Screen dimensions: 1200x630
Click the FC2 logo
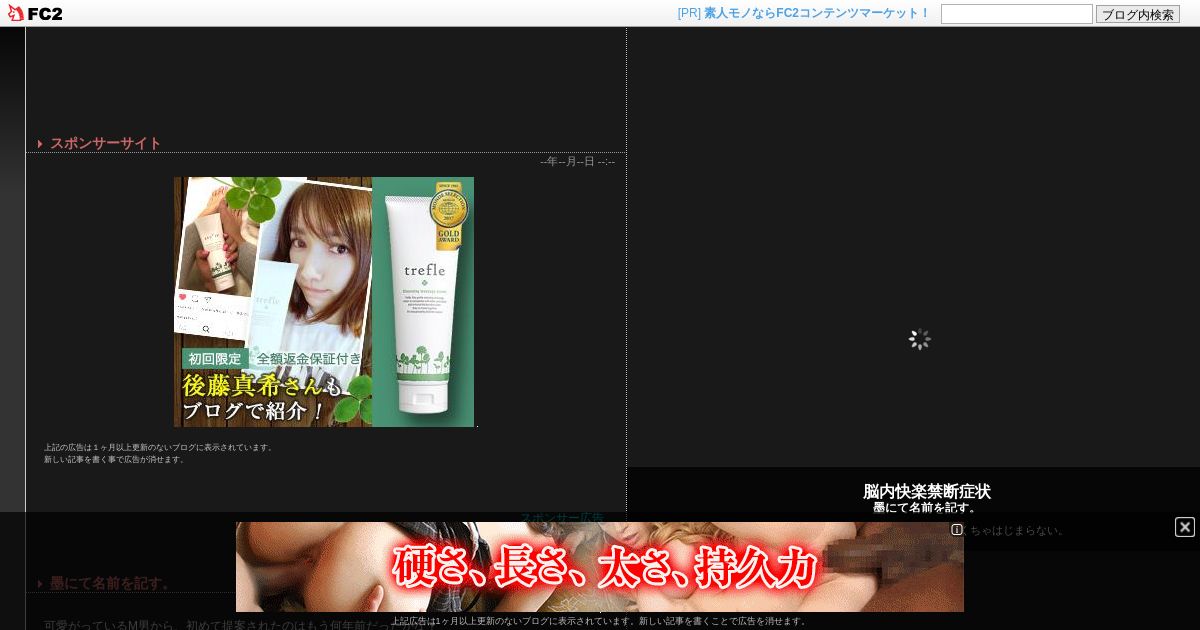click(x=35, y=13)
